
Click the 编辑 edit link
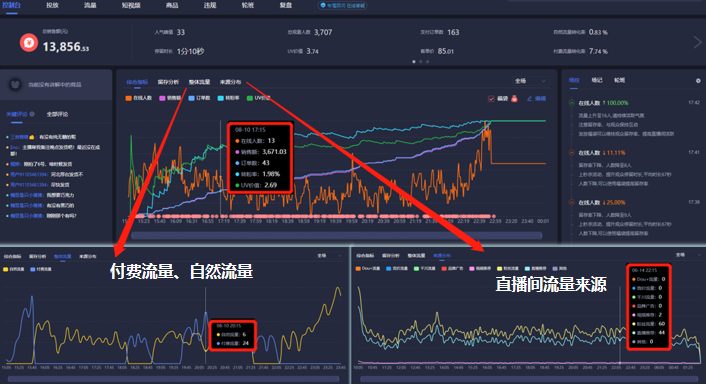pyautogui.click(x=540, y=99)
